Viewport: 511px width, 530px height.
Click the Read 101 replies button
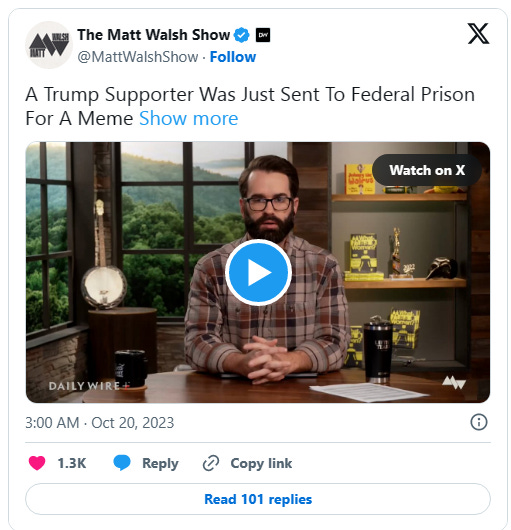click(258, 499)
